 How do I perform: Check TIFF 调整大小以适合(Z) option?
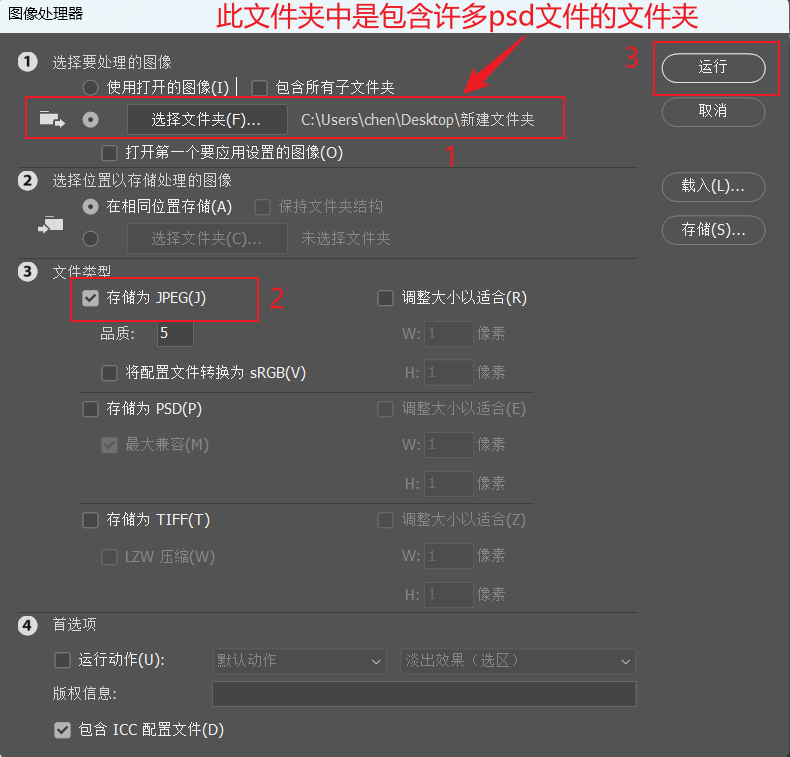coord(385,520)
